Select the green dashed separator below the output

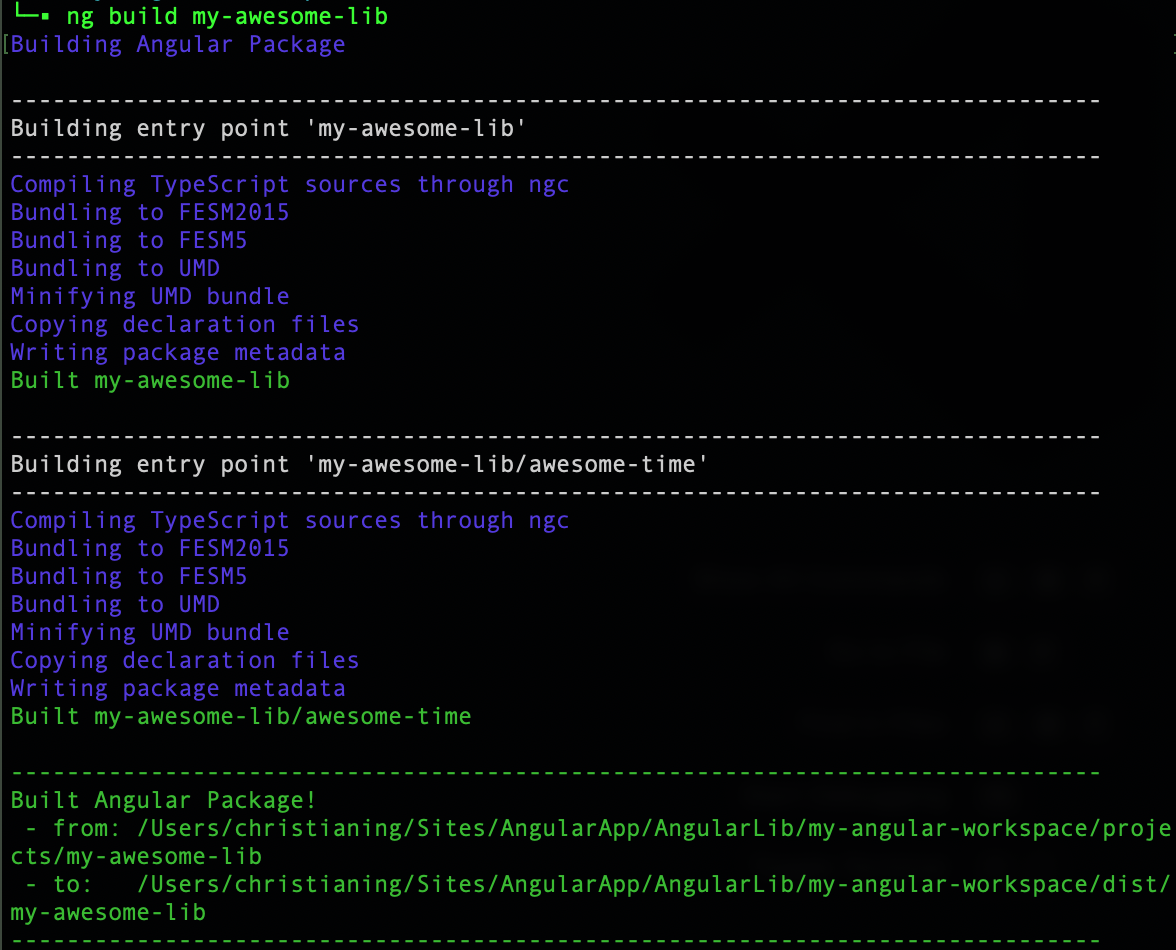550,940
